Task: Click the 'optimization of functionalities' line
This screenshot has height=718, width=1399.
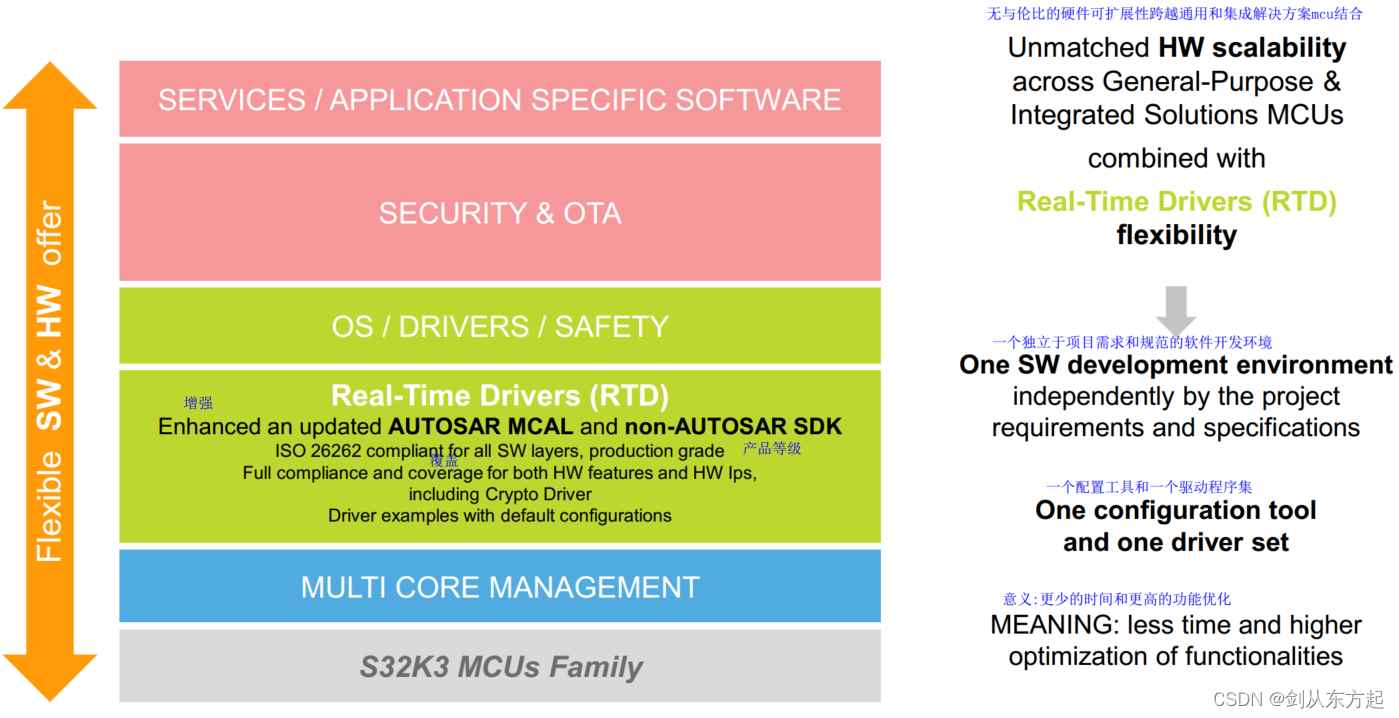Action: click(x=1176, y=656)
